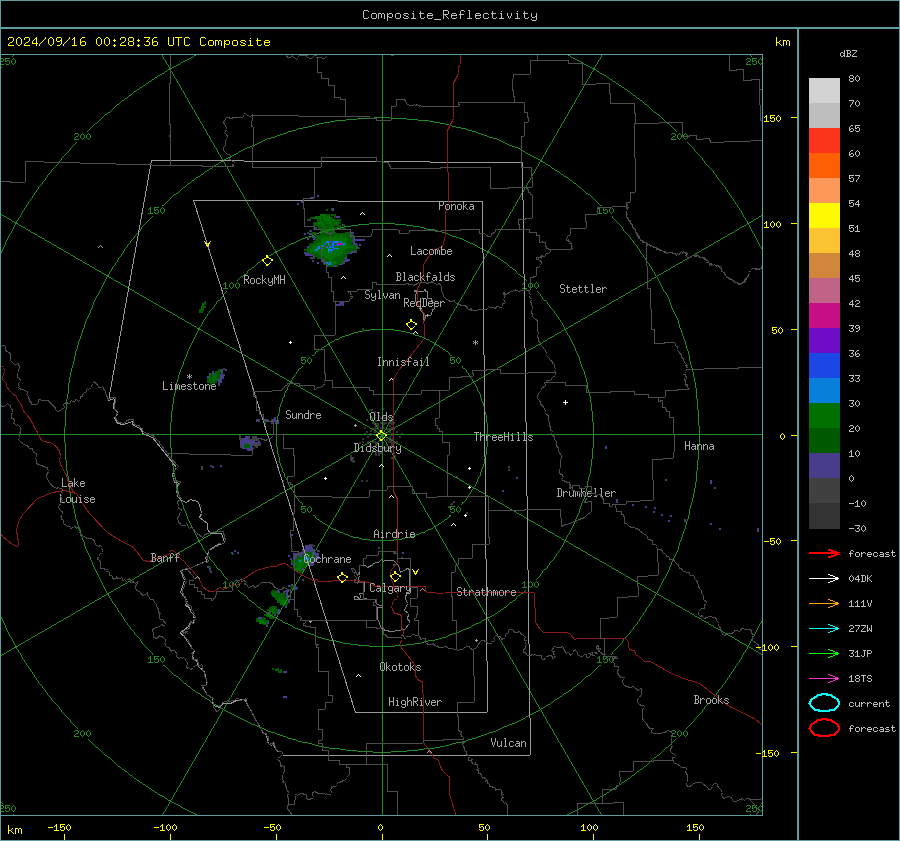Select the Didsbury label
Screen dimensions: 900x841
pyautogui.click(x=377, y=448)
